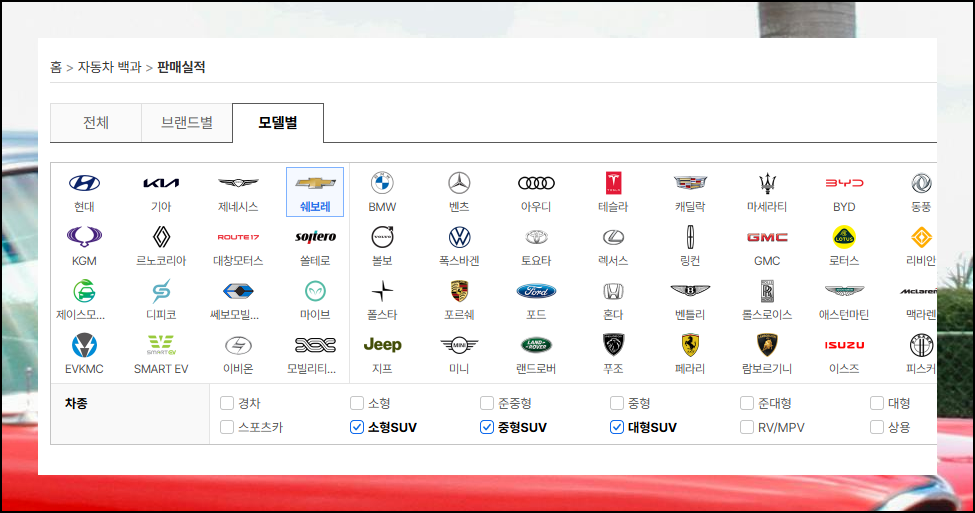
Task: Select the Kia (기아) brand logo
Action: 161,183
